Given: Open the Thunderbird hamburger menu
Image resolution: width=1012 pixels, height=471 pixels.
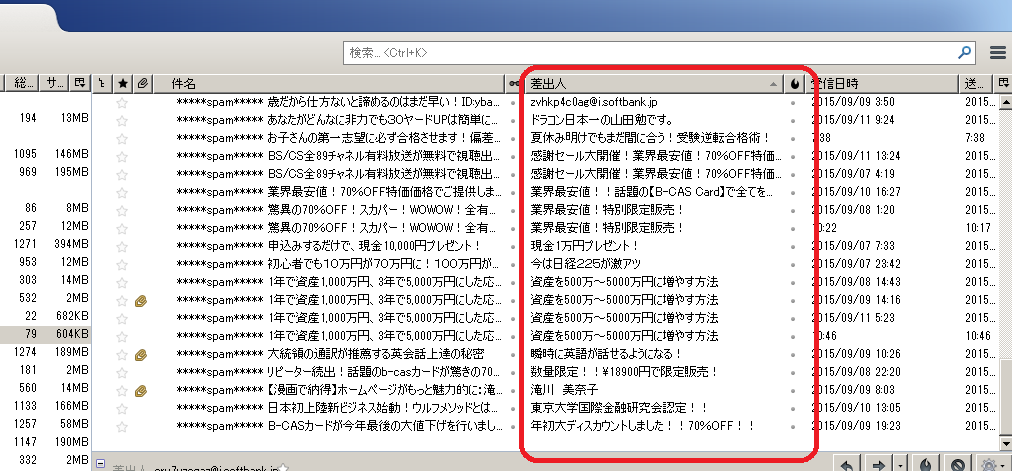Looking at the screenshot, I should click(997, 53).
